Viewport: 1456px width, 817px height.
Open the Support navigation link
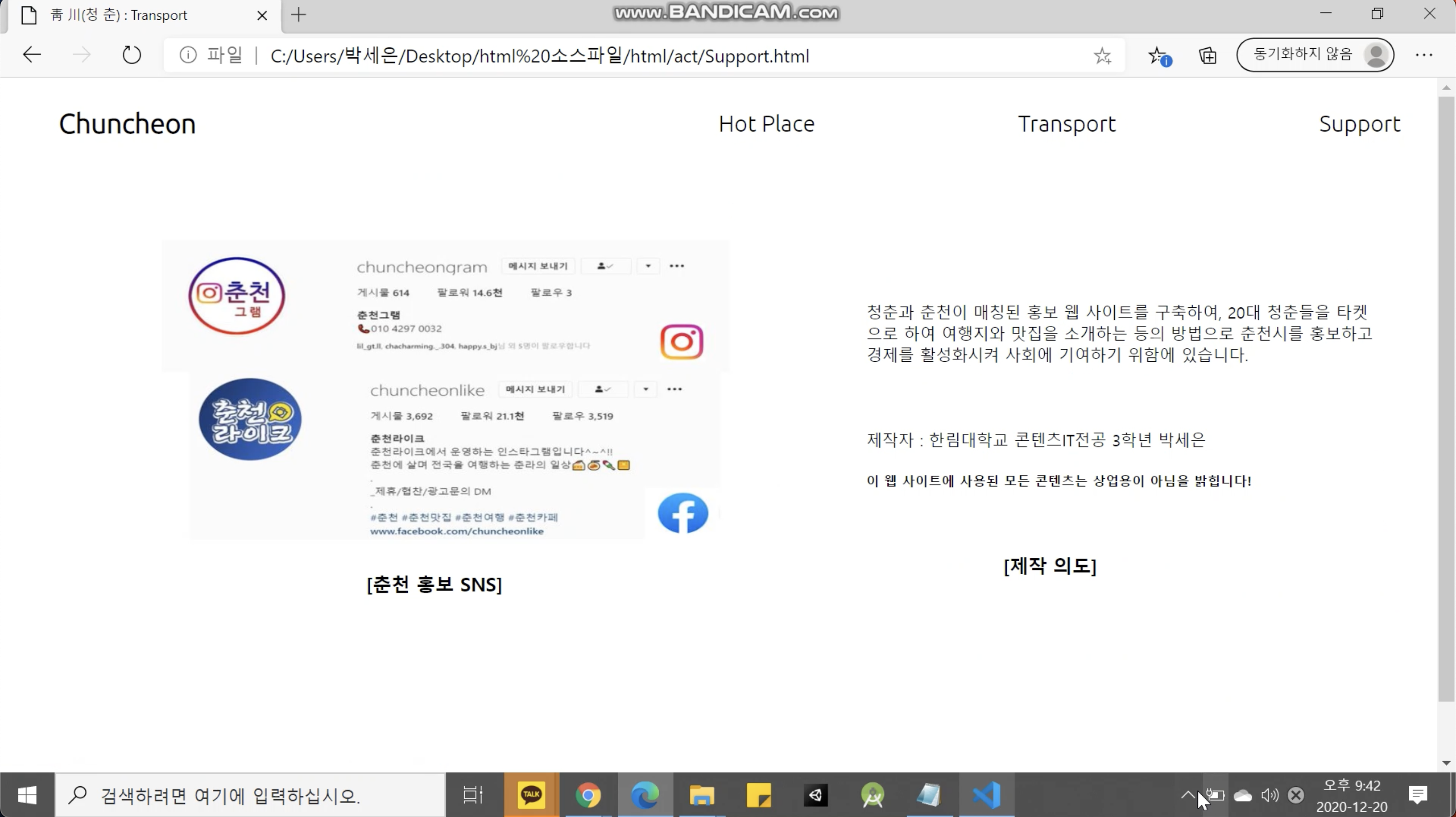[x=1359, y=124]
